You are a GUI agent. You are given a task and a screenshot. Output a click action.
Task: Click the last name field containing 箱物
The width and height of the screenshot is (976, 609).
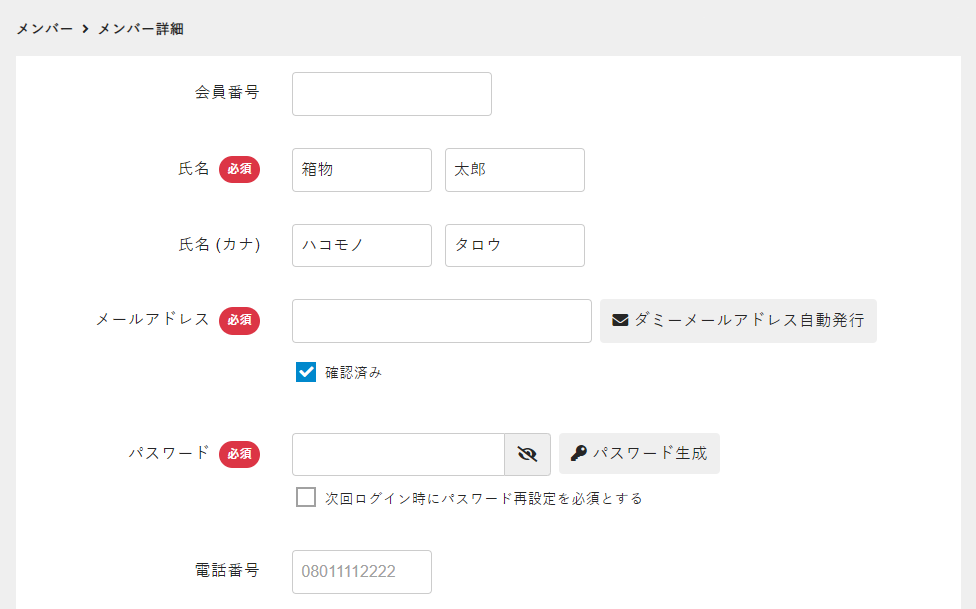361,170
